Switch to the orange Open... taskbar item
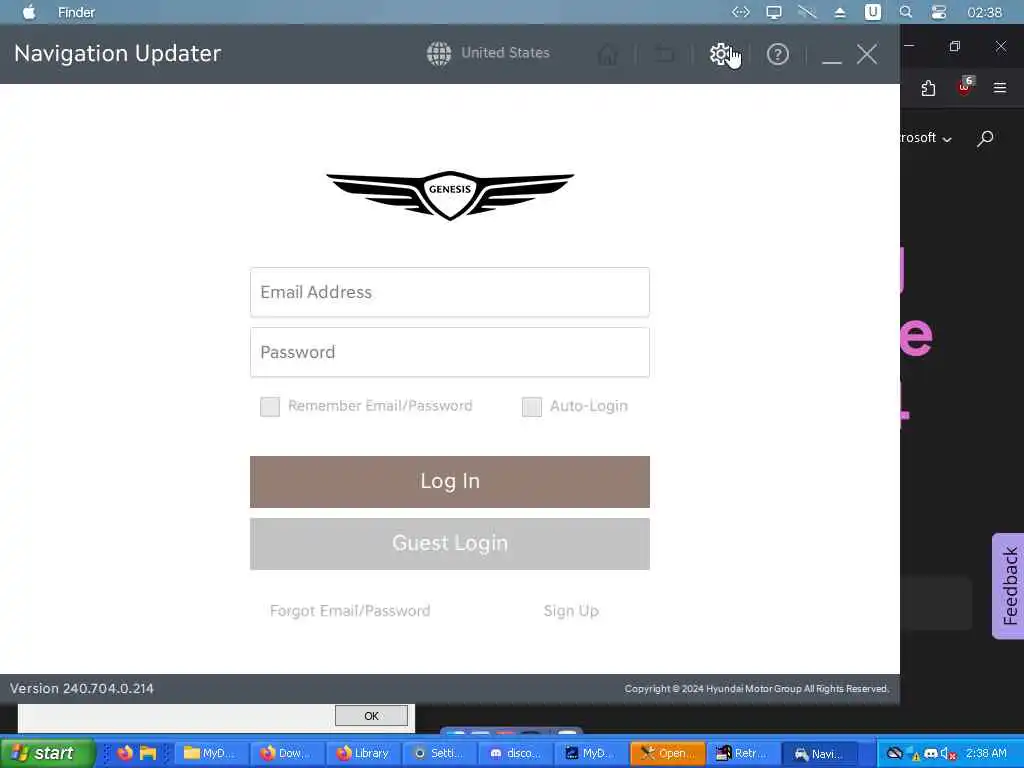This screenshot has height=768, width=1024. (x=667, y=753)
